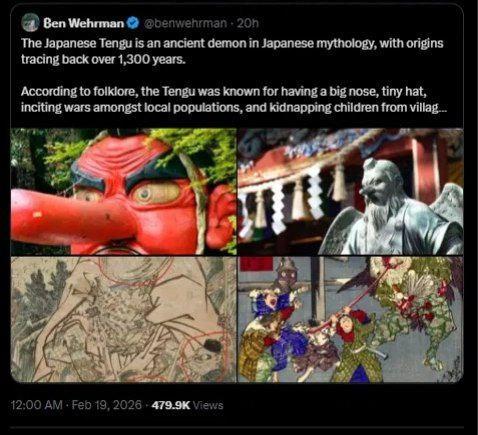The height and width of the screenshot is (435, 478).
Task: Open the @benwehrman handle link
Action: 185,23
